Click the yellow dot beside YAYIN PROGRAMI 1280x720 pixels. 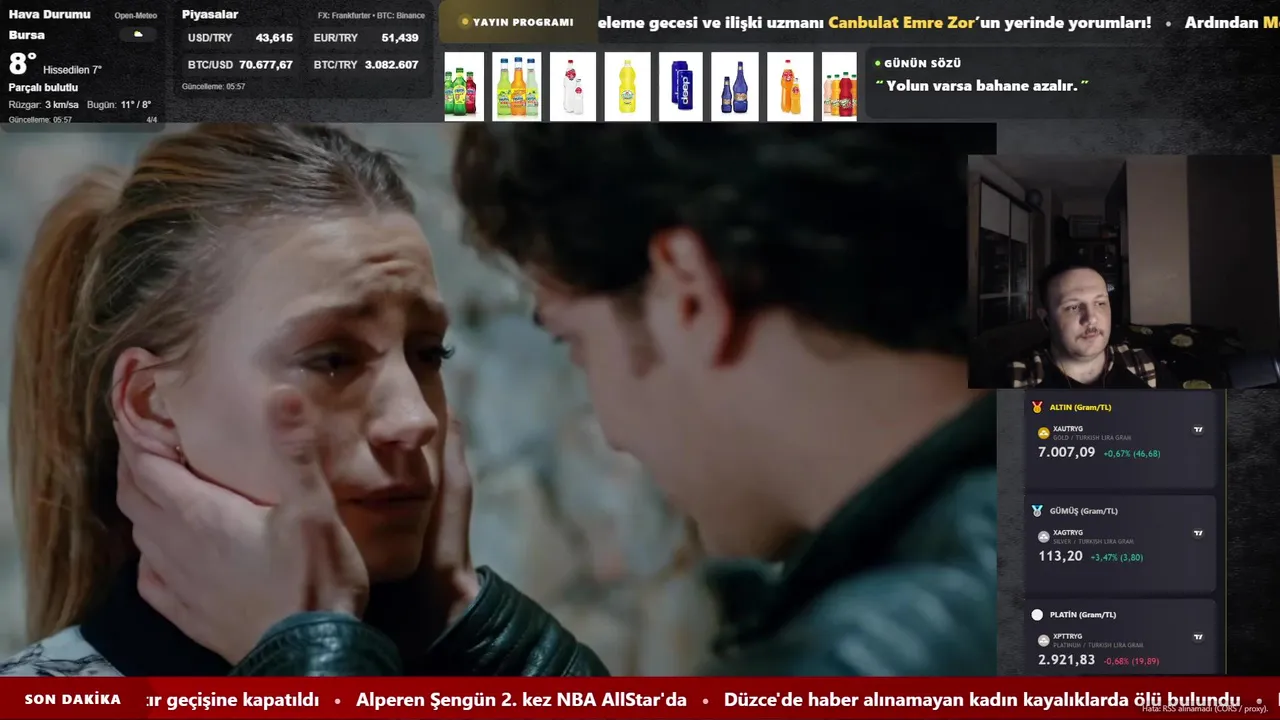click(x=465, y=22)
